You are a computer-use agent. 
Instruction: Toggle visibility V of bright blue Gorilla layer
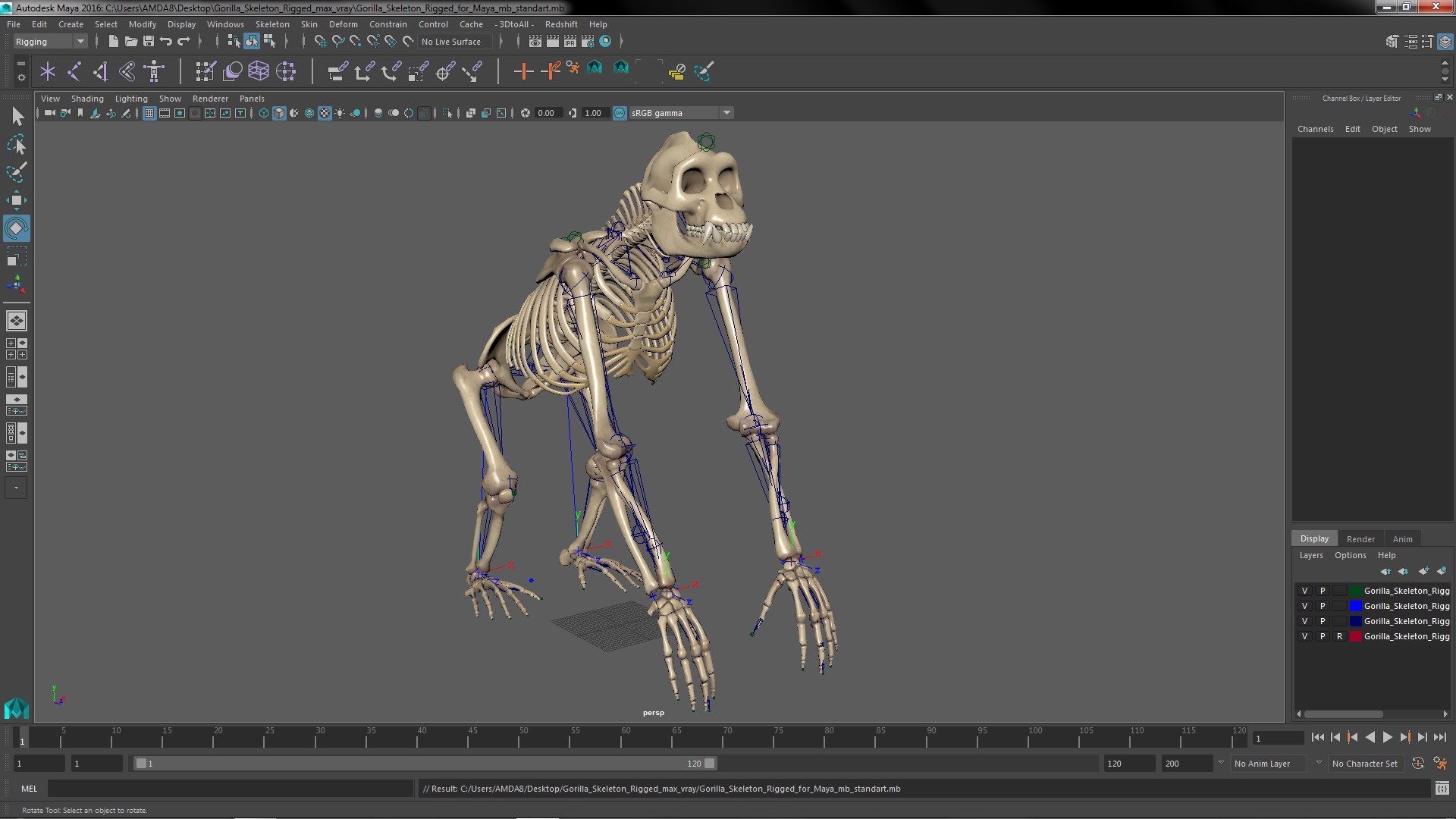coord(1304,606)
